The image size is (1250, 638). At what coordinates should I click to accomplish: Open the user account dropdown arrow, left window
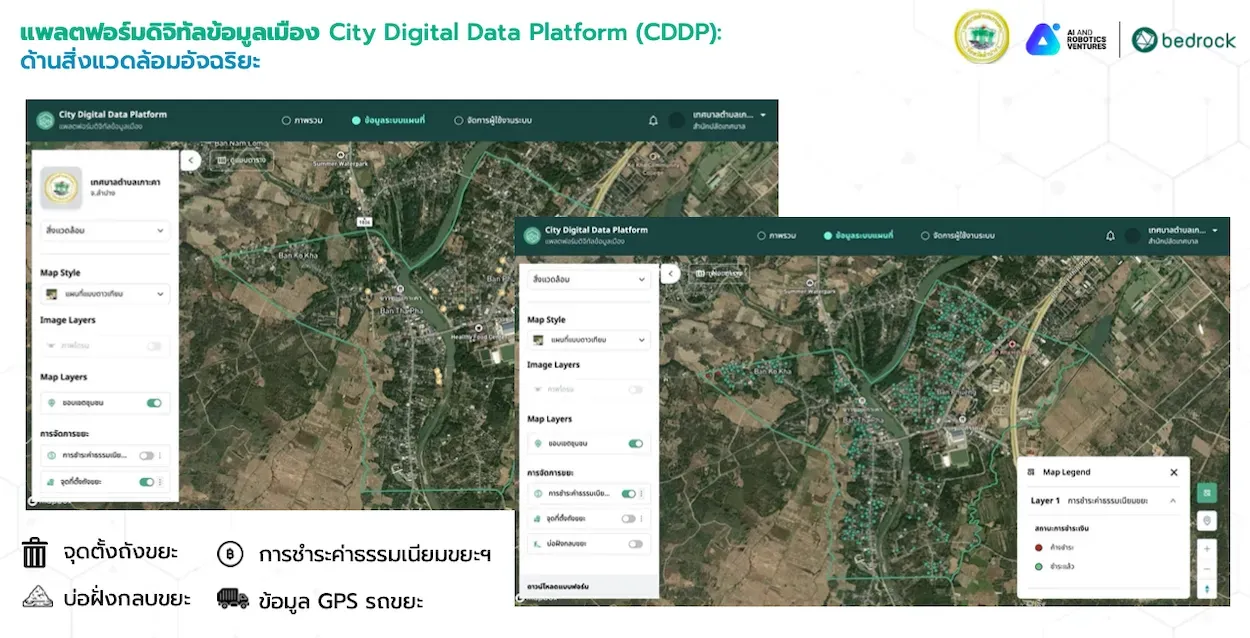point(763,115)
